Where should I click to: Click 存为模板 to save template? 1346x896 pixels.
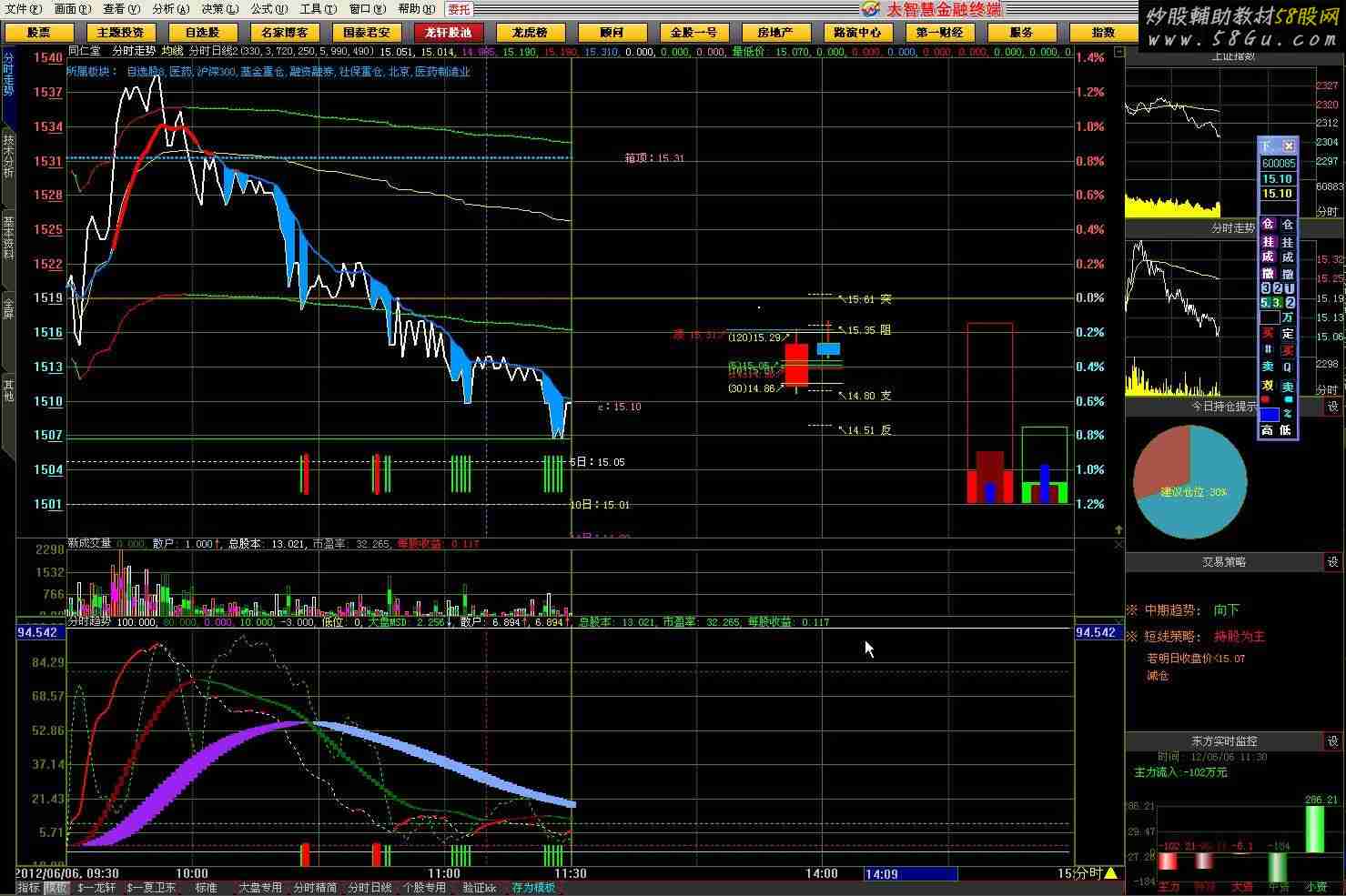pyautogui.click(x=533, y=887)
